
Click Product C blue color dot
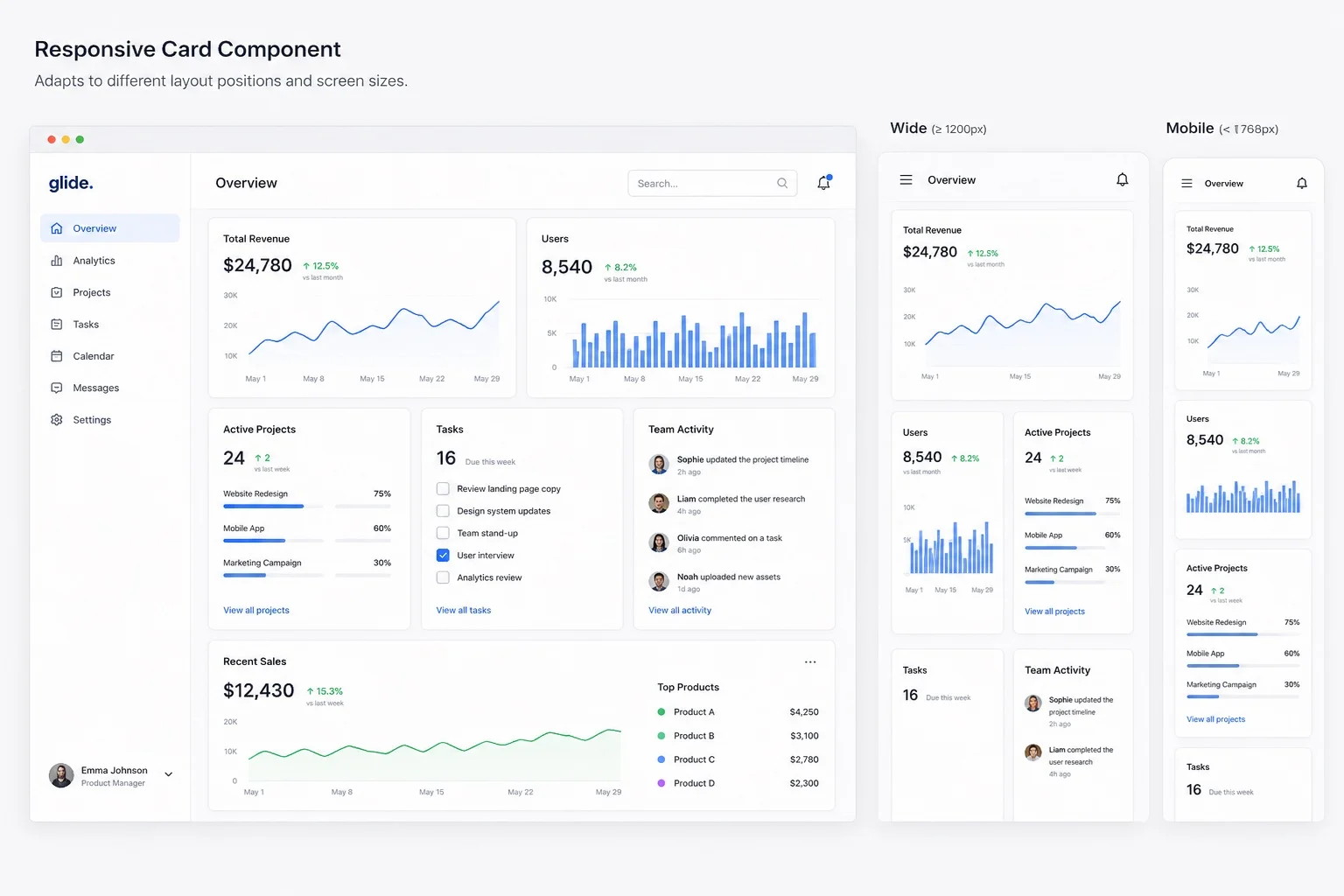[x=661, y=759]
